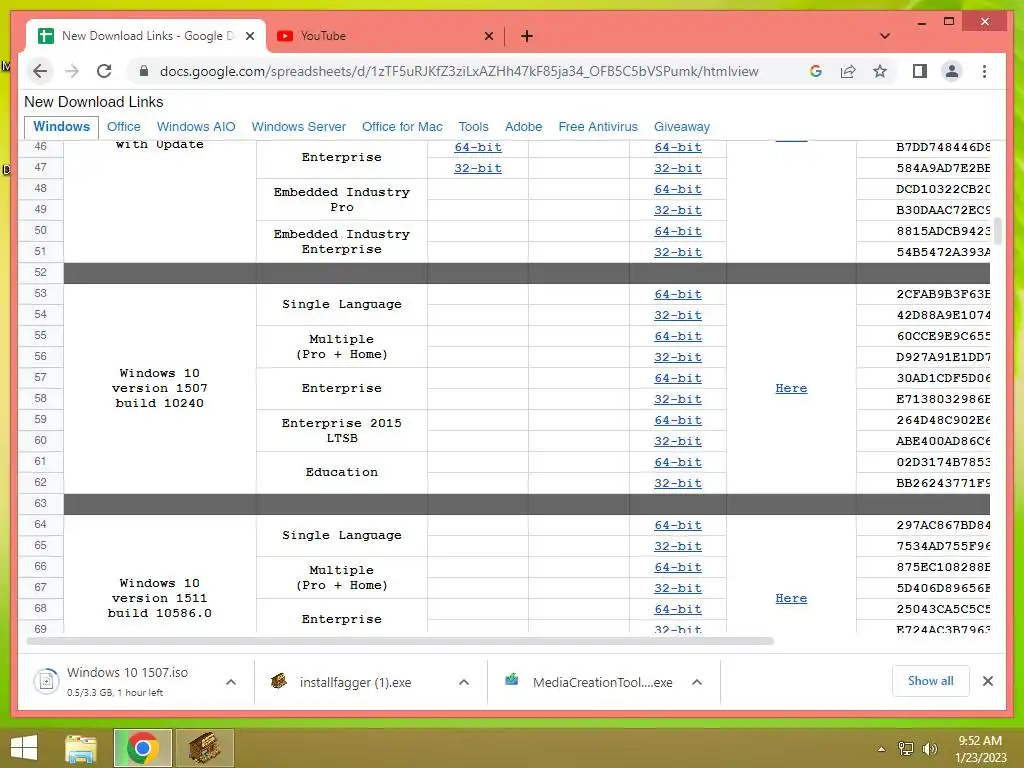Close the New Download Links tab
The image size is (1024, 768).
pyautogui.click(x=250, y=37)
